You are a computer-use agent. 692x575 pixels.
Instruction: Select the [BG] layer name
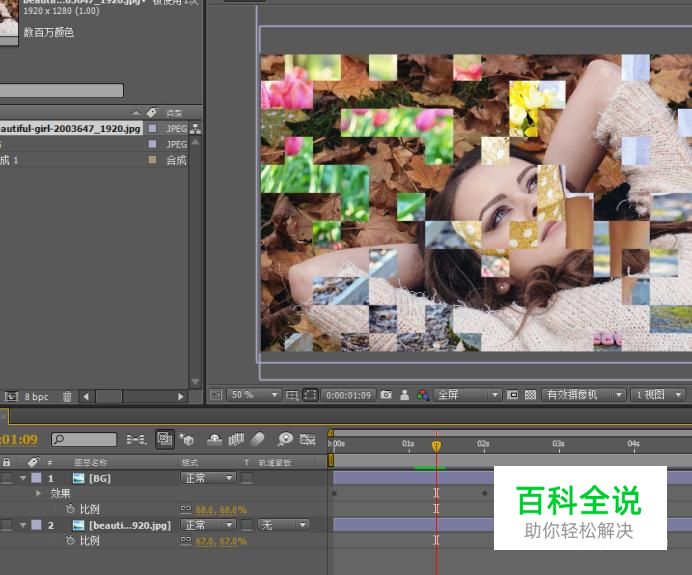pos(100,478)
